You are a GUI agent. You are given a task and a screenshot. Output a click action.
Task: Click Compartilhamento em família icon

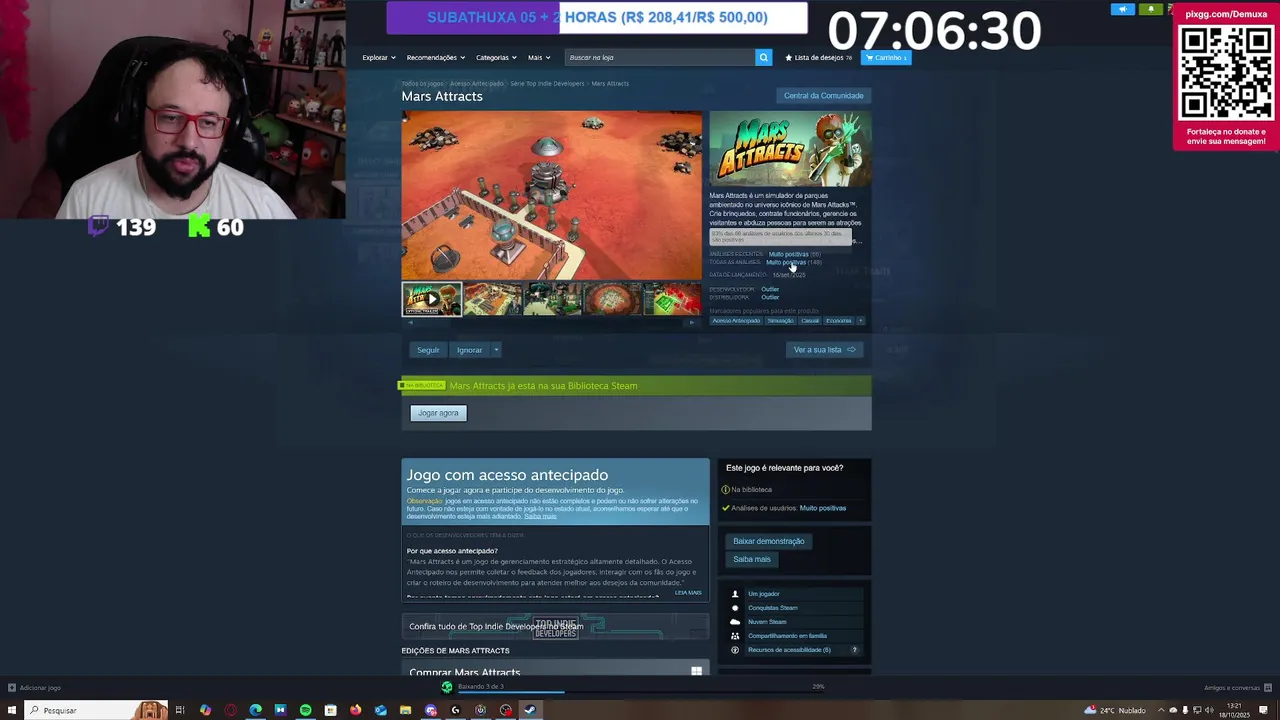(x=735, y=636)
